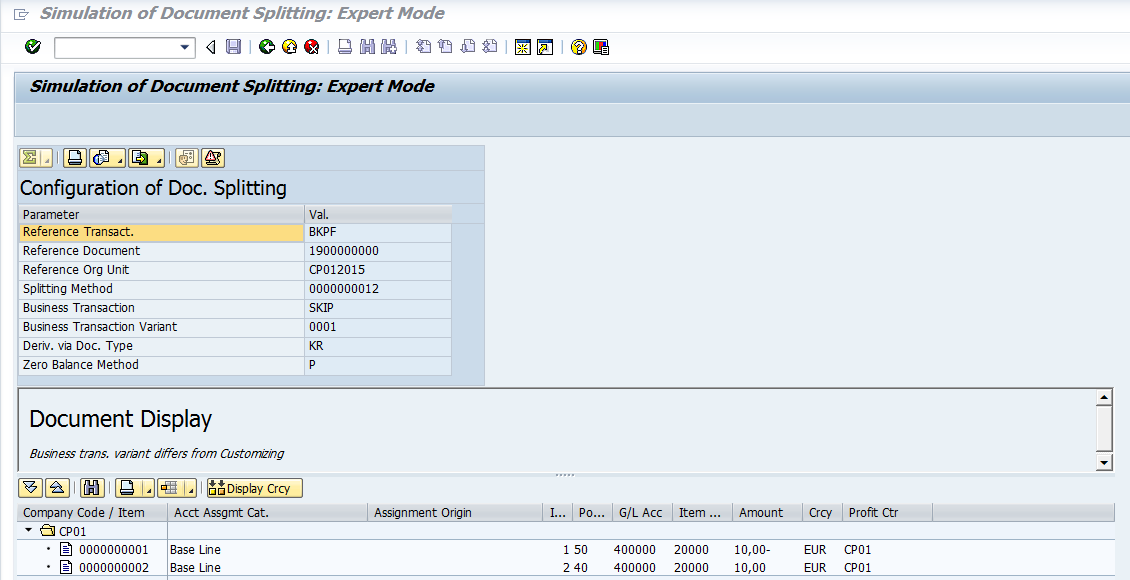The image size is (1130, 580).
Task: Click the warning-triangle log icon
Action: (x=213, y=158)
